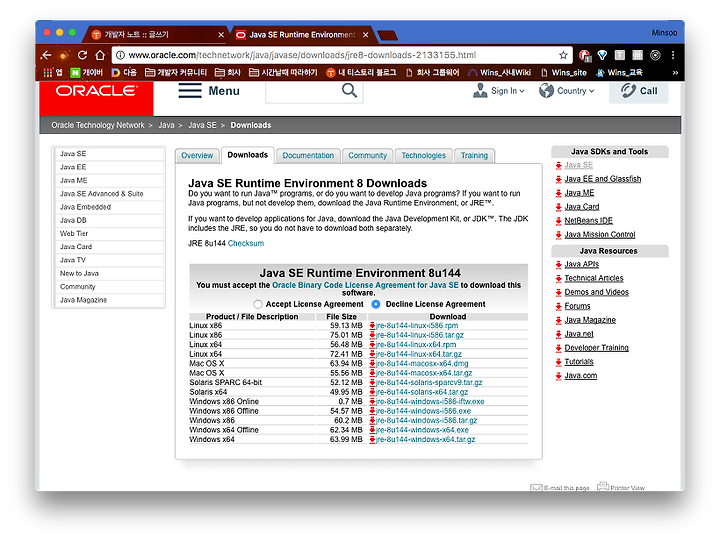Click the diamond extension icon

[x=602, y=56]
